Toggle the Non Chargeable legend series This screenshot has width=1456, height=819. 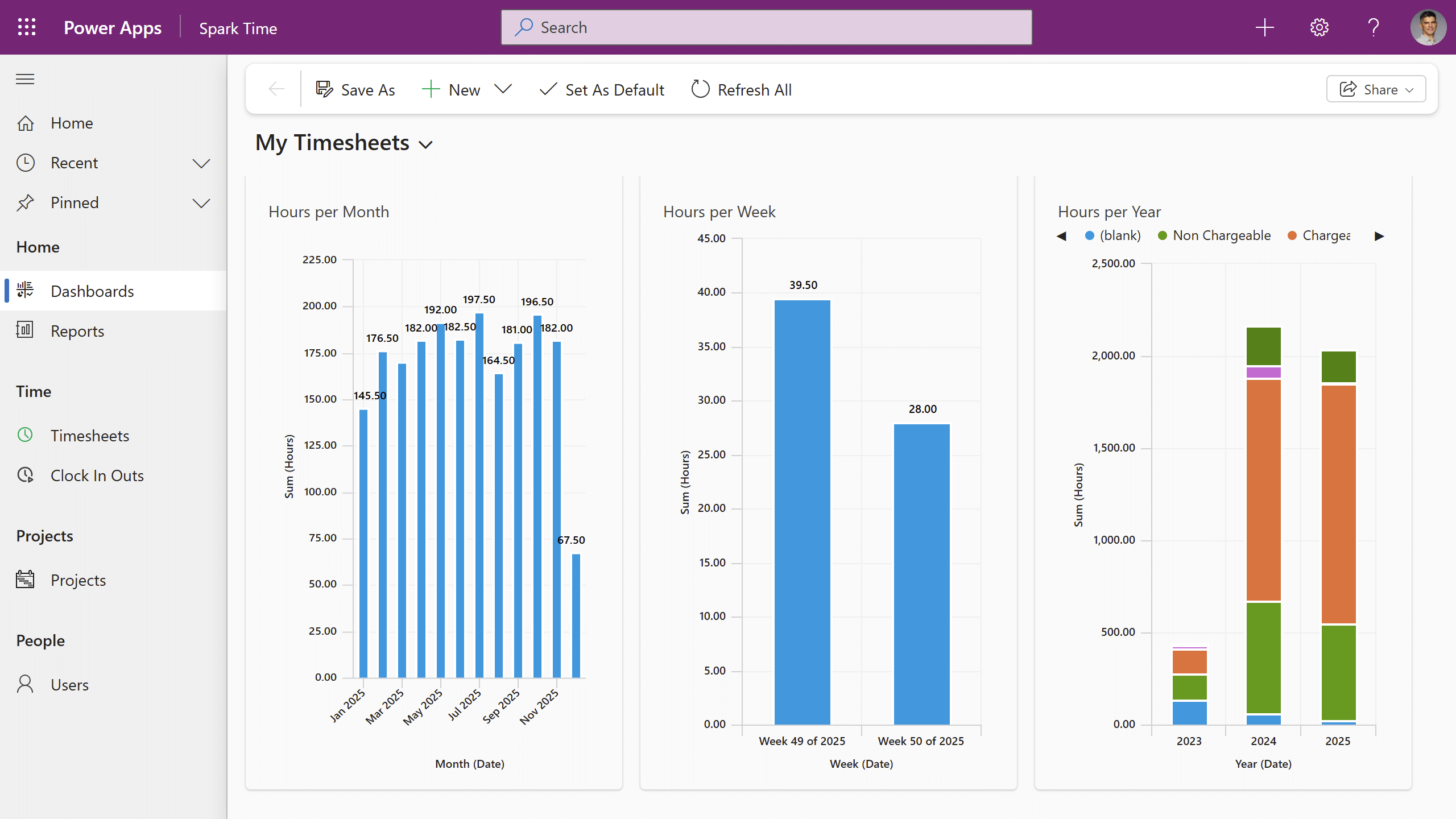point(1214,235)
